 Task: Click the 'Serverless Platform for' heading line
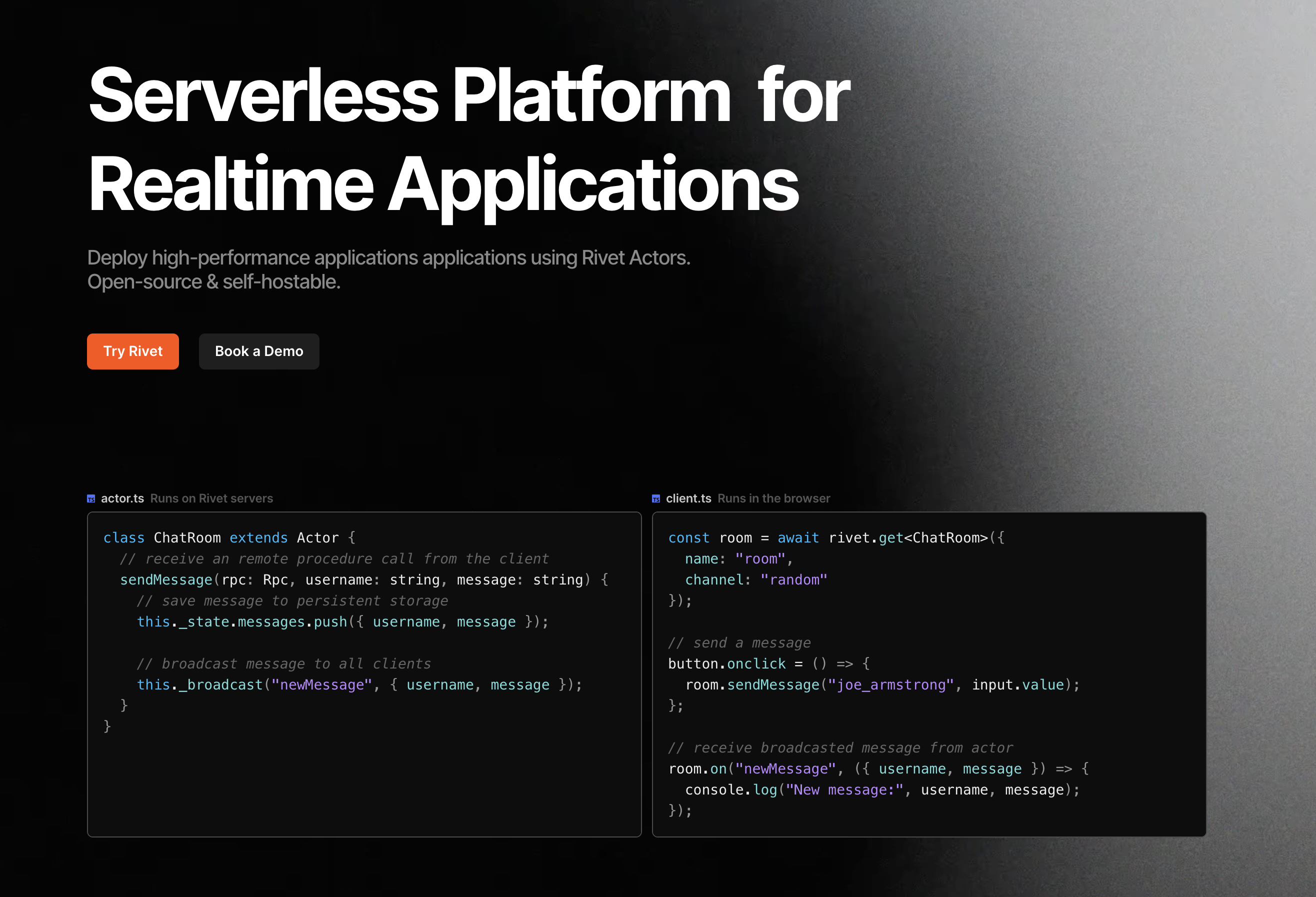point(469,94)
